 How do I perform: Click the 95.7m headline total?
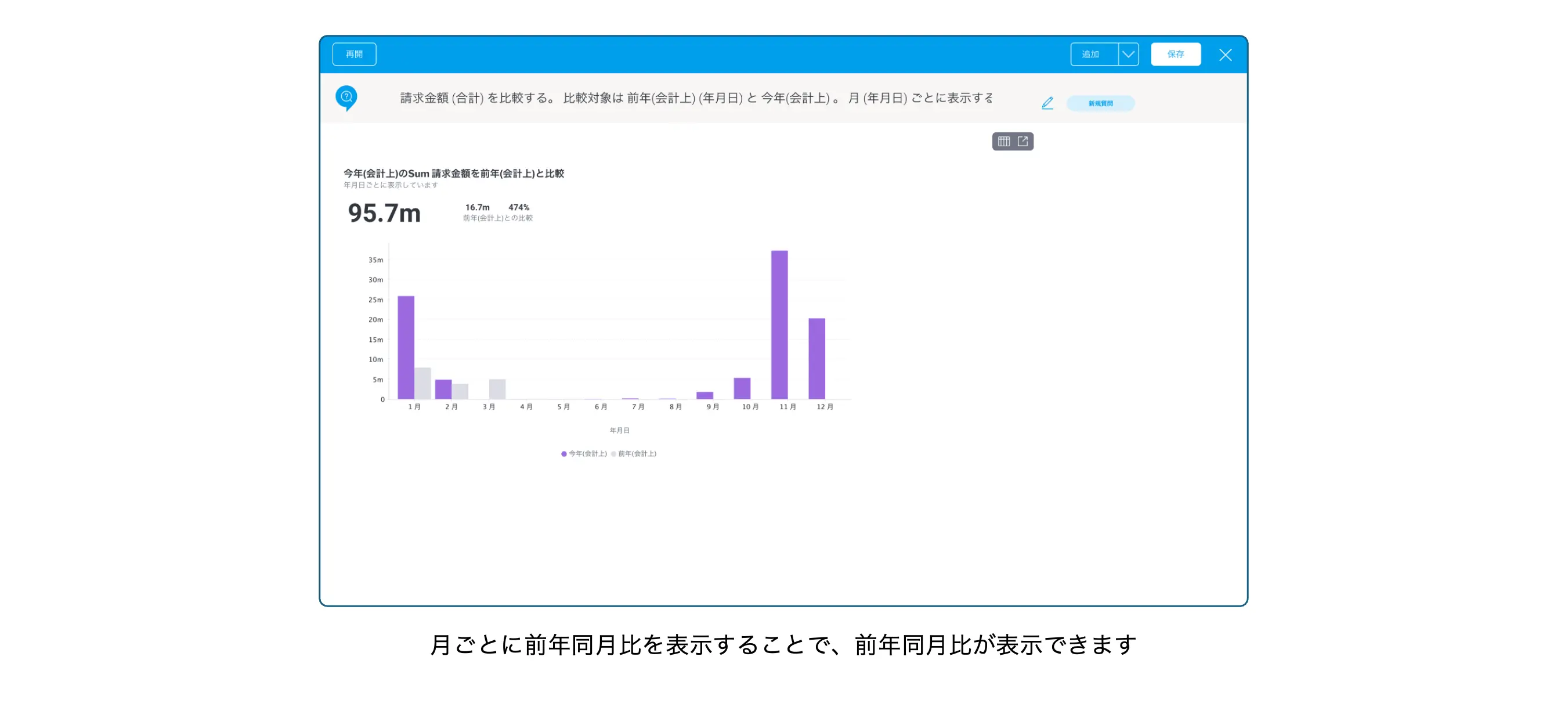[x=384, y=213]
